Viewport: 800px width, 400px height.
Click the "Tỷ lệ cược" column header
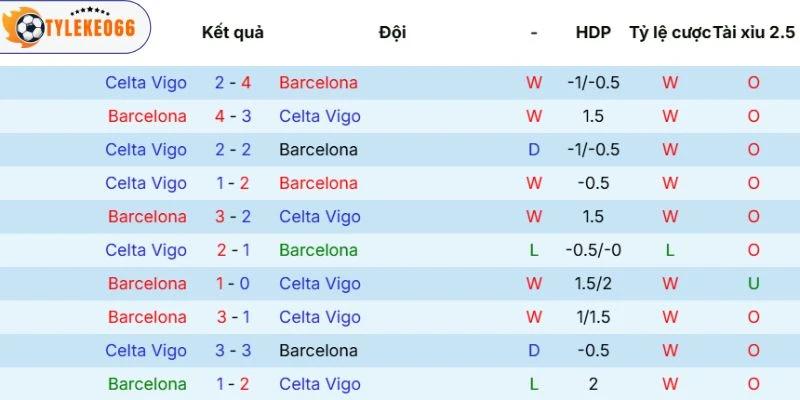pos(669,32)
